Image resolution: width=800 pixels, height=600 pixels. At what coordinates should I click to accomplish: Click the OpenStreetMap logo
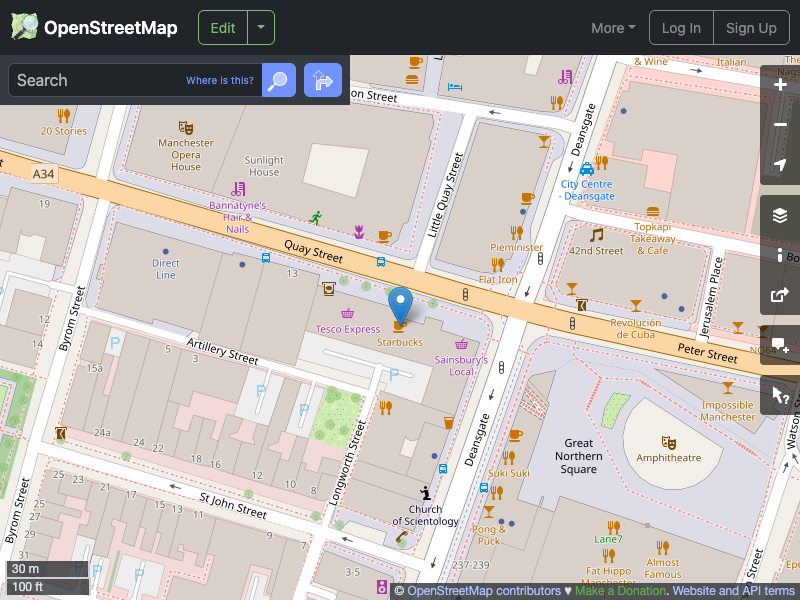[93, 27]
